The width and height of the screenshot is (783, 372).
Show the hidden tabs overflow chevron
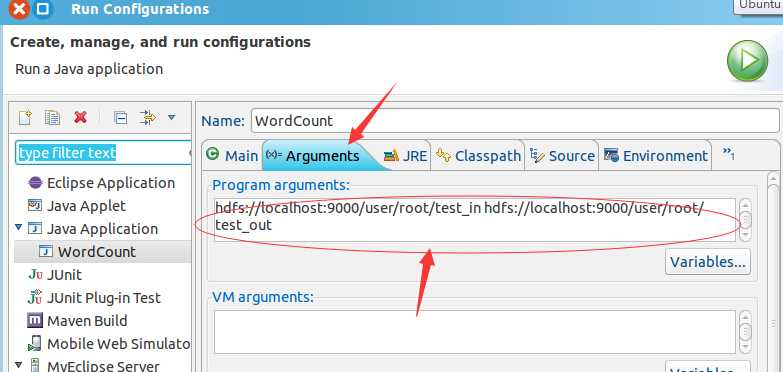[729, 155]
